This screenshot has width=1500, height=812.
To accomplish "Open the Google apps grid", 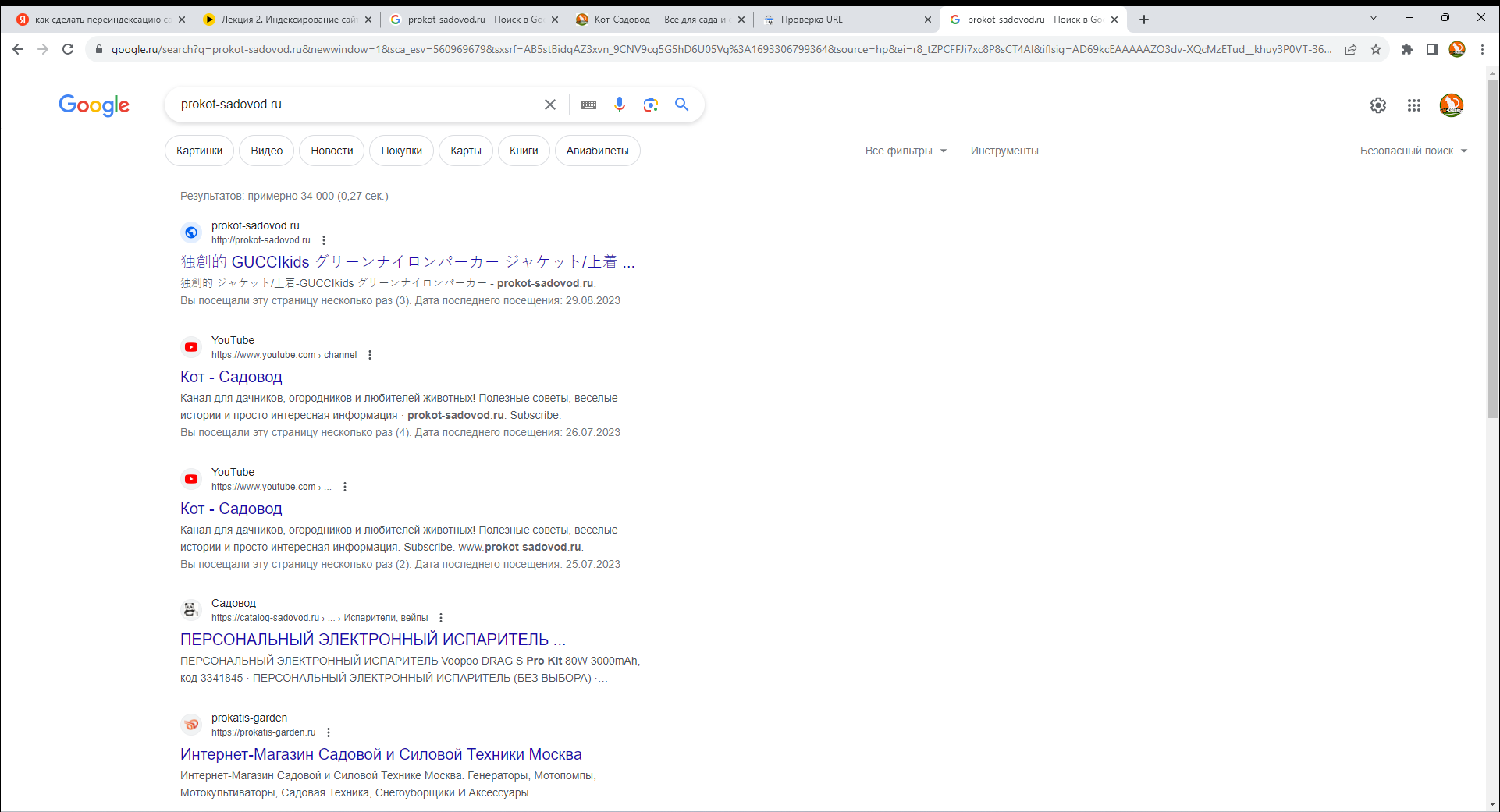I will coord(1414,105).
